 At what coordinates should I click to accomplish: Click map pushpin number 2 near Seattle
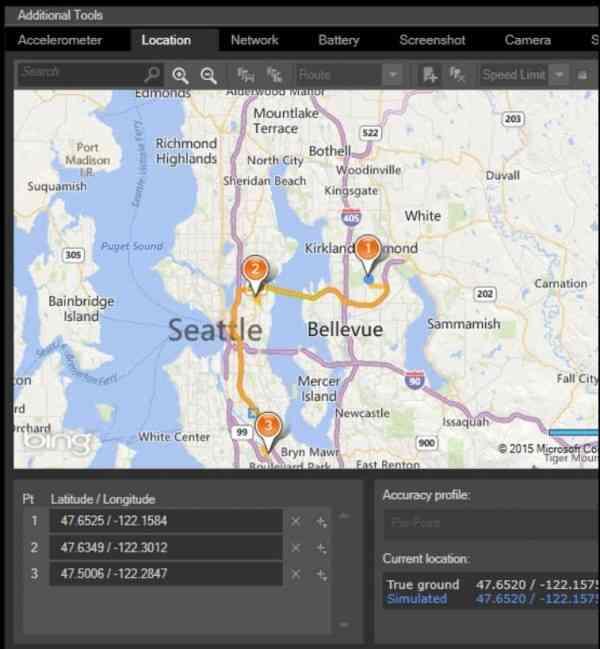click(255, 272)
